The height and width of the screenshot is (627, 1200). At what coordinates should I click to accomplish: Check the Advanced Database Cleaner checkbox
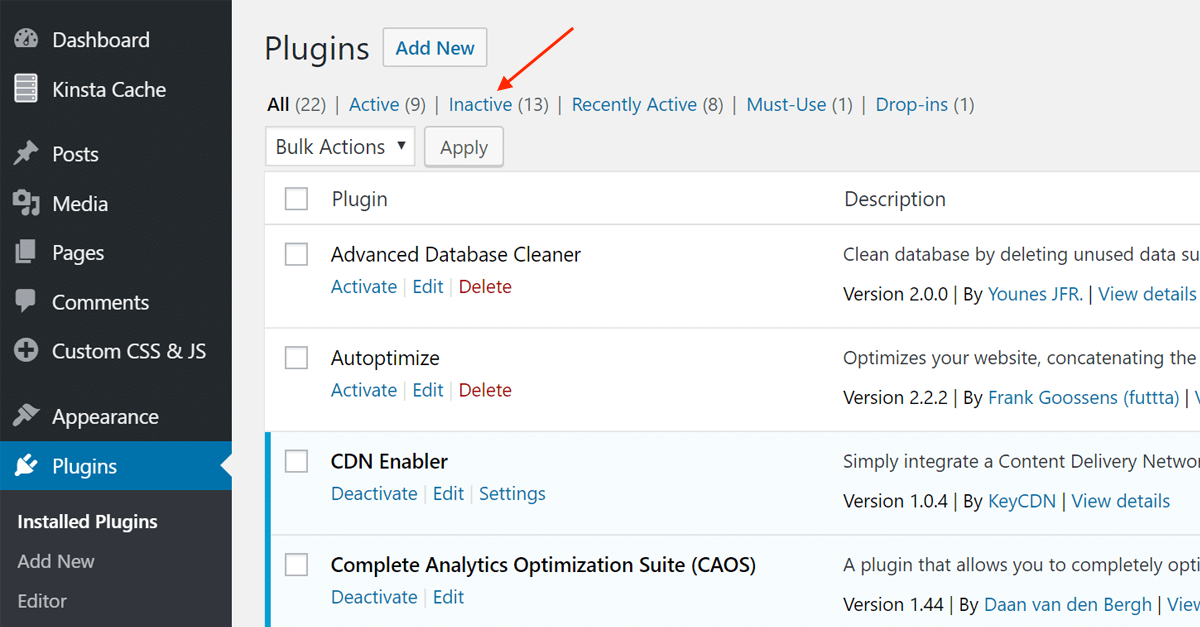296,254
